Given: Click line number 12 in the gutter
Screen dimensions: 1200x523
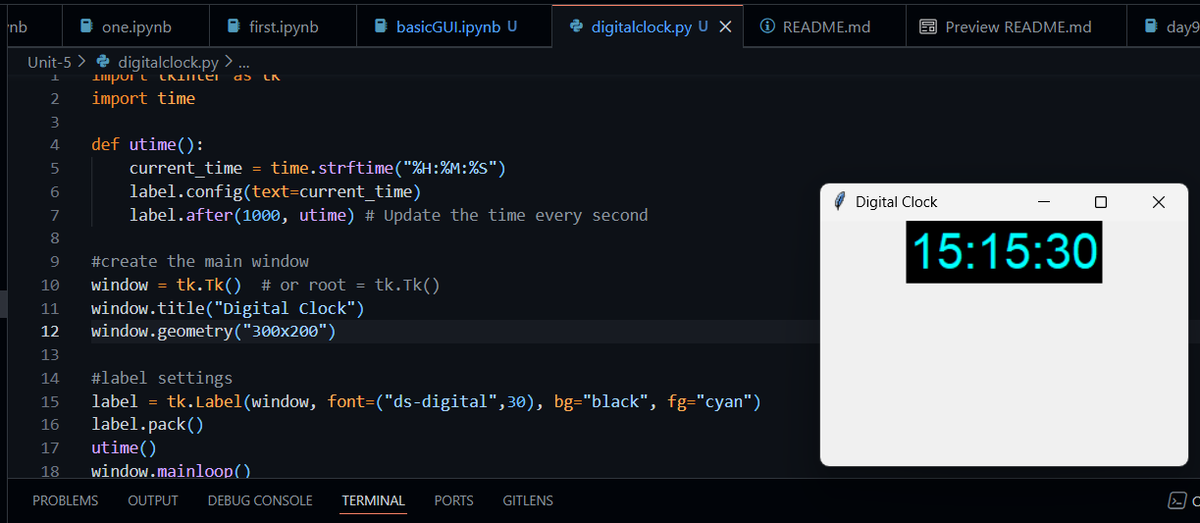Looking at the screenshot, I should point(49,331).
